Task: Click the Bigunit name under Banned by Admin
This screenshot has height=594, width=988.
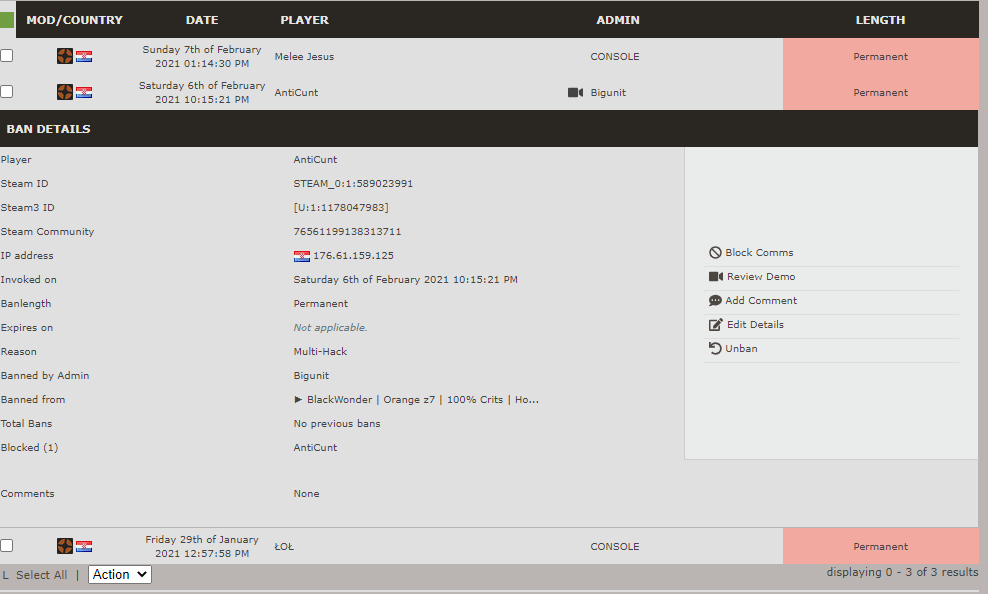Action: [x=311, y=375]
